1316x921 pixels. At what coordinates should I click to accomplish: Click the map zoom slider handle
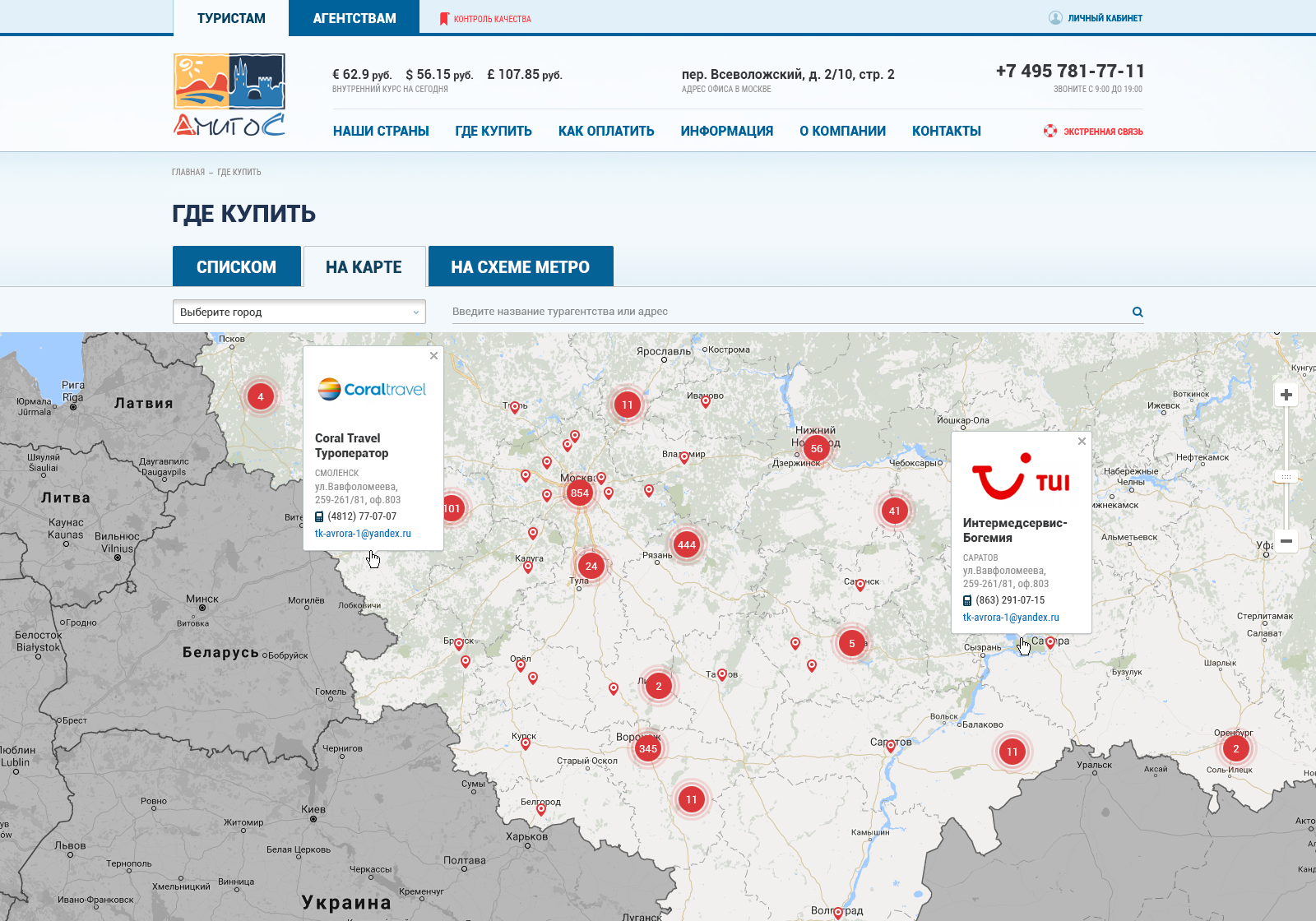[x=1286, y=477]
